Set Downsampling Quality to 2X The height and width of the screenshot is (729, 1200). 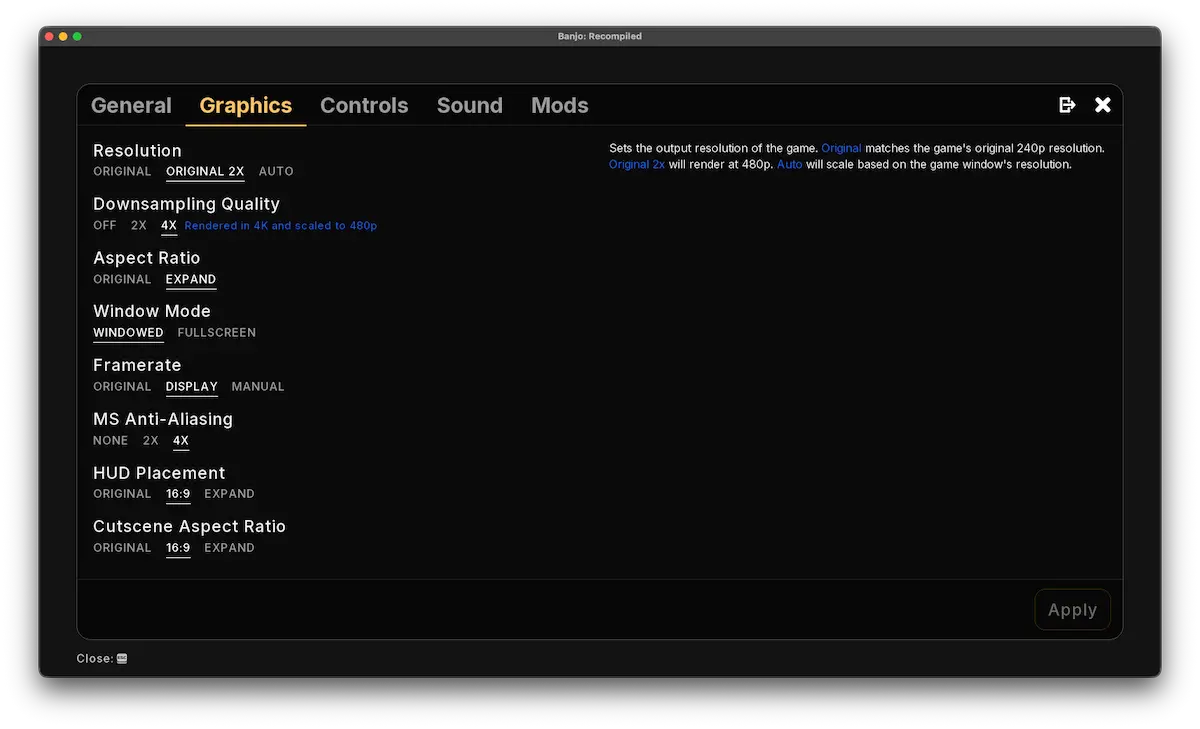click(138, 225)
